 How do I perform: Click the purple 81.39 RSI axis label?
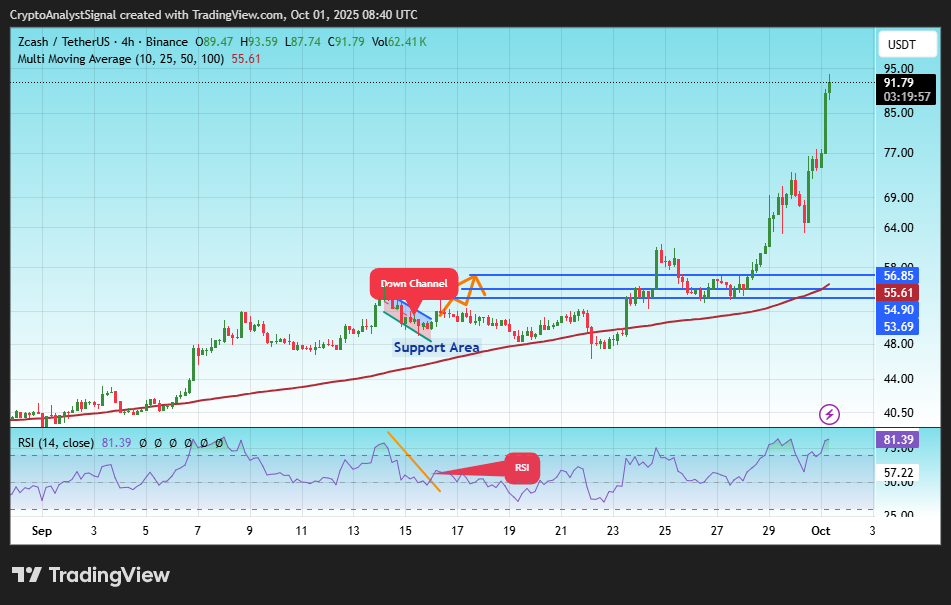[898, 440]
